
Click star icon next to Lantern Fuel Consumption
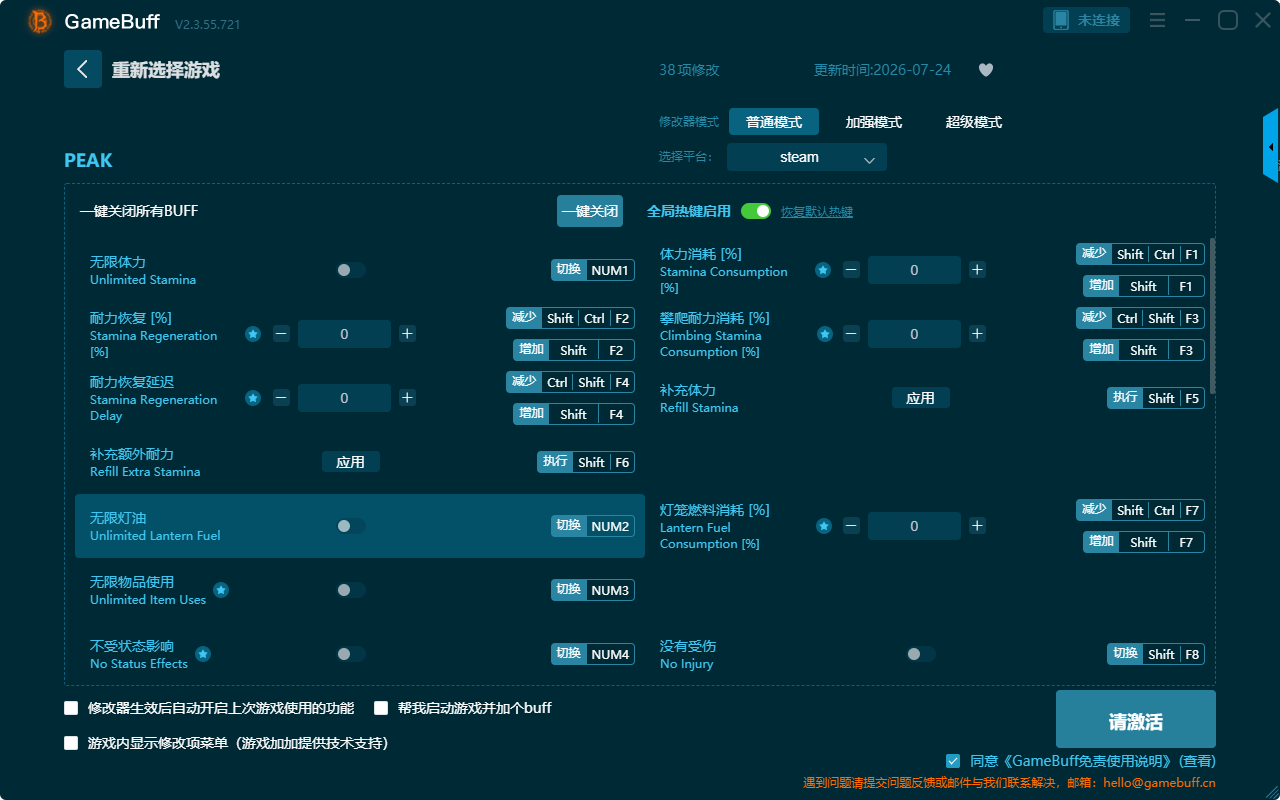[x=824, y=526]
